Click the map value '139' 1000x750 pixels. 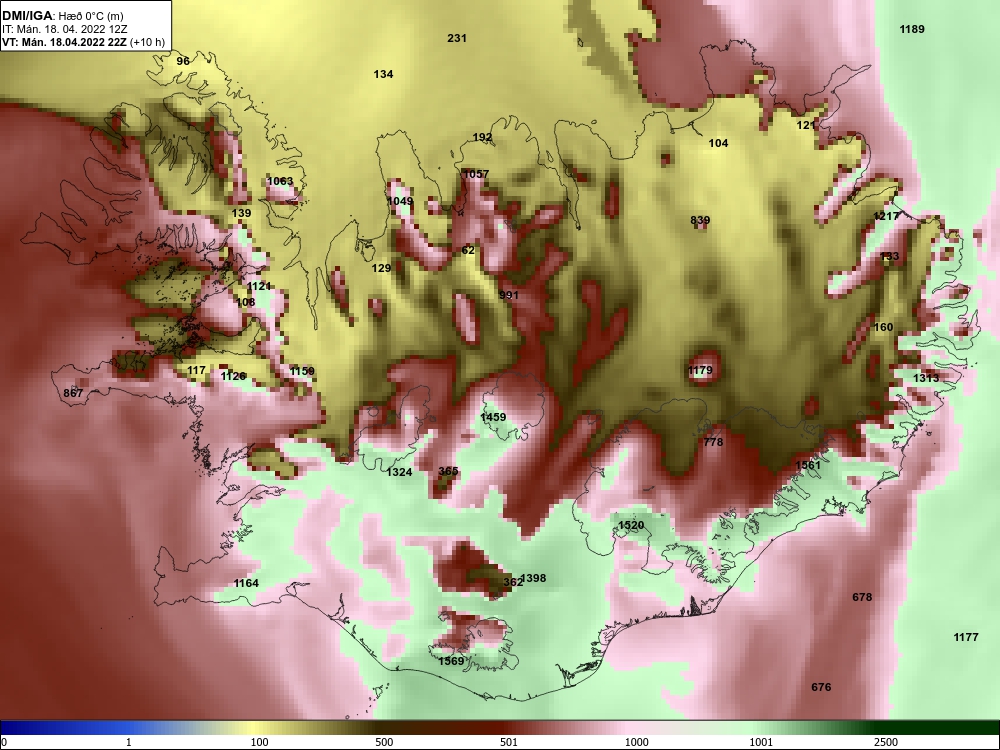pos(241,214)
